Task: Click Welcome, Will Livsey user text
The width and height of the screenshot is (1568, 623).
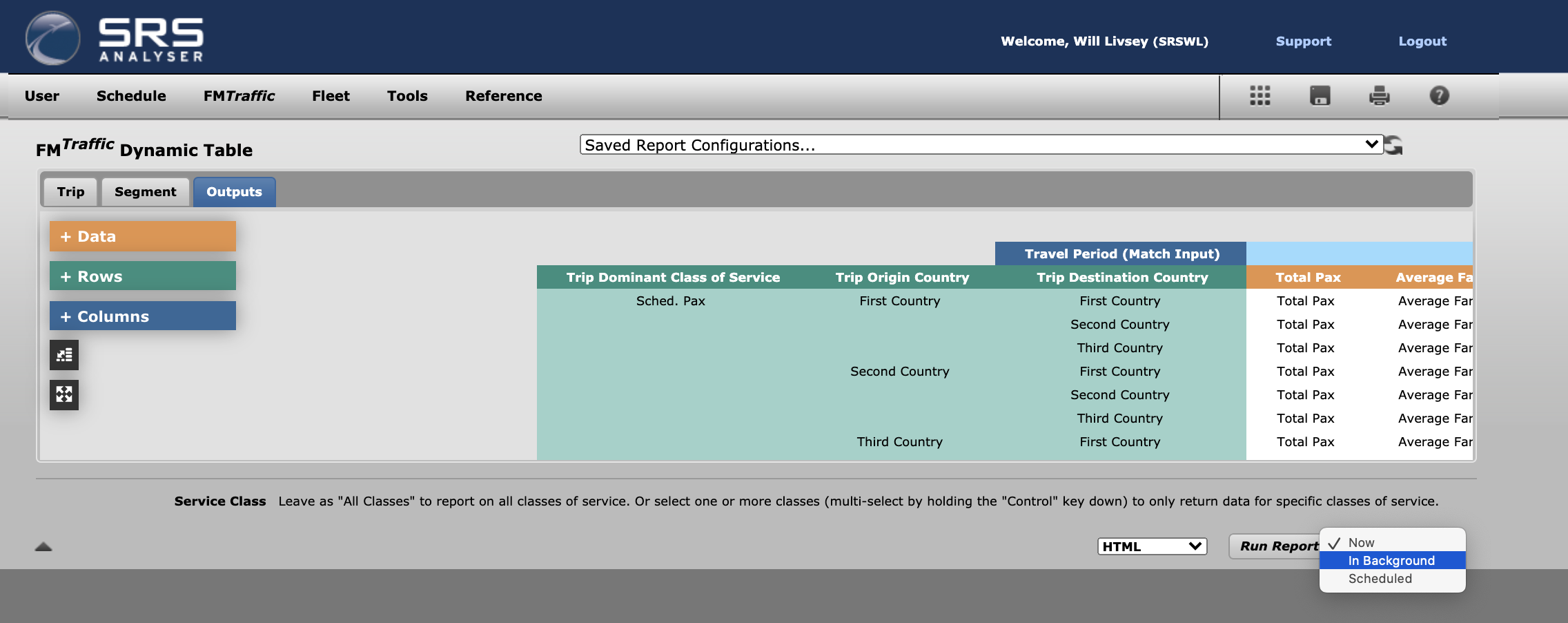Action: click(x=1104, y=41)
